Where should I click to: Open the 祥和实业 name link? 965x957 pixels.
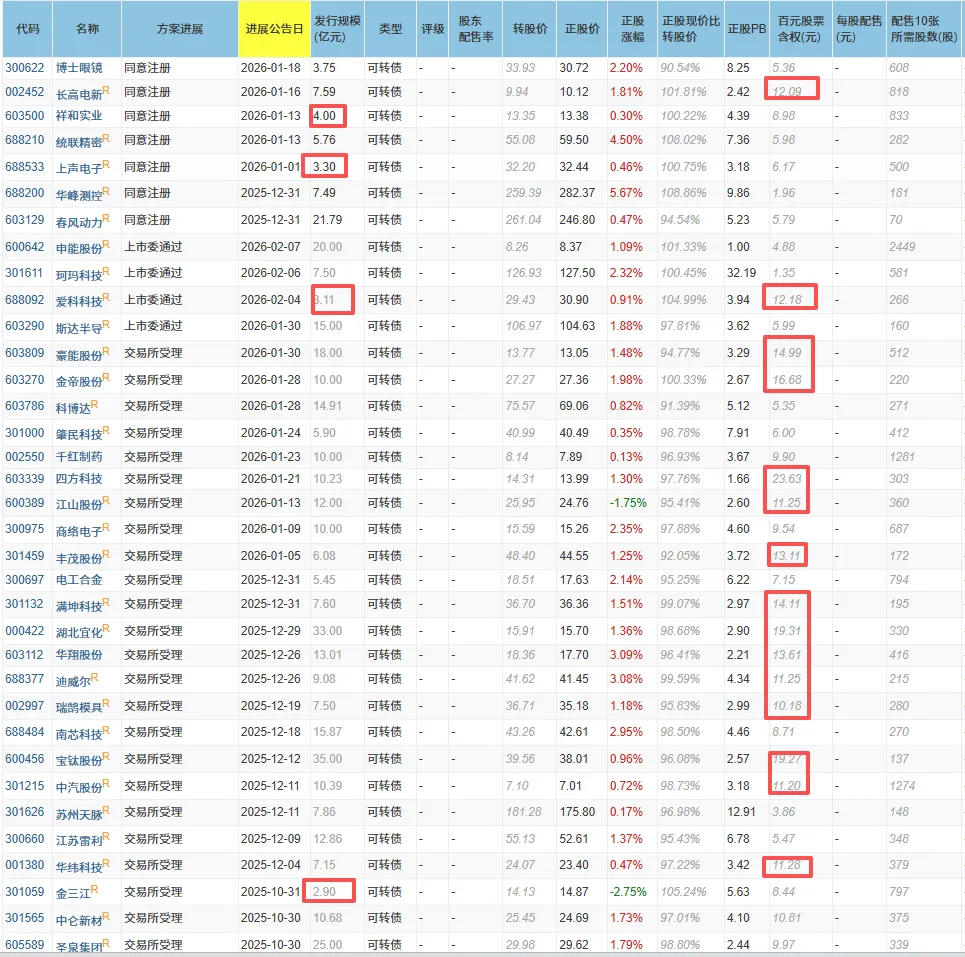tap(79, 116)
